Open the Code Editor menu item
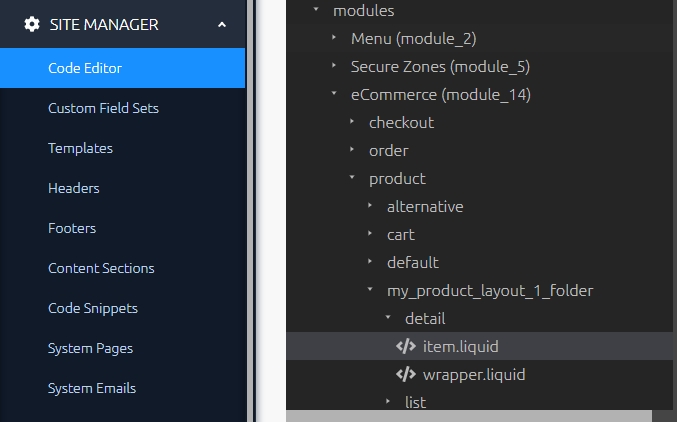This screenshot has height=422, width=677. tap(85, 68)
